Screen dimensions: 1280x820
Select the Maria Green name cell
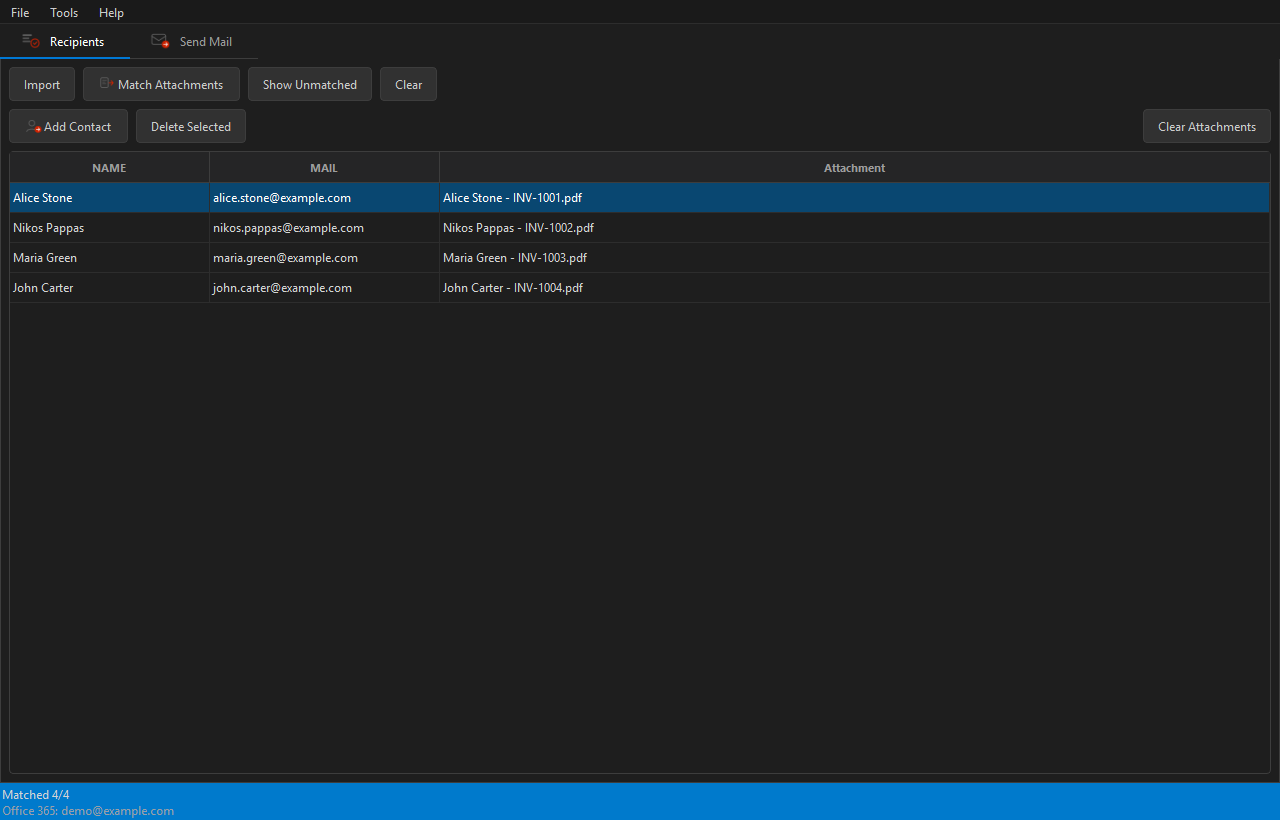point(110,258)
